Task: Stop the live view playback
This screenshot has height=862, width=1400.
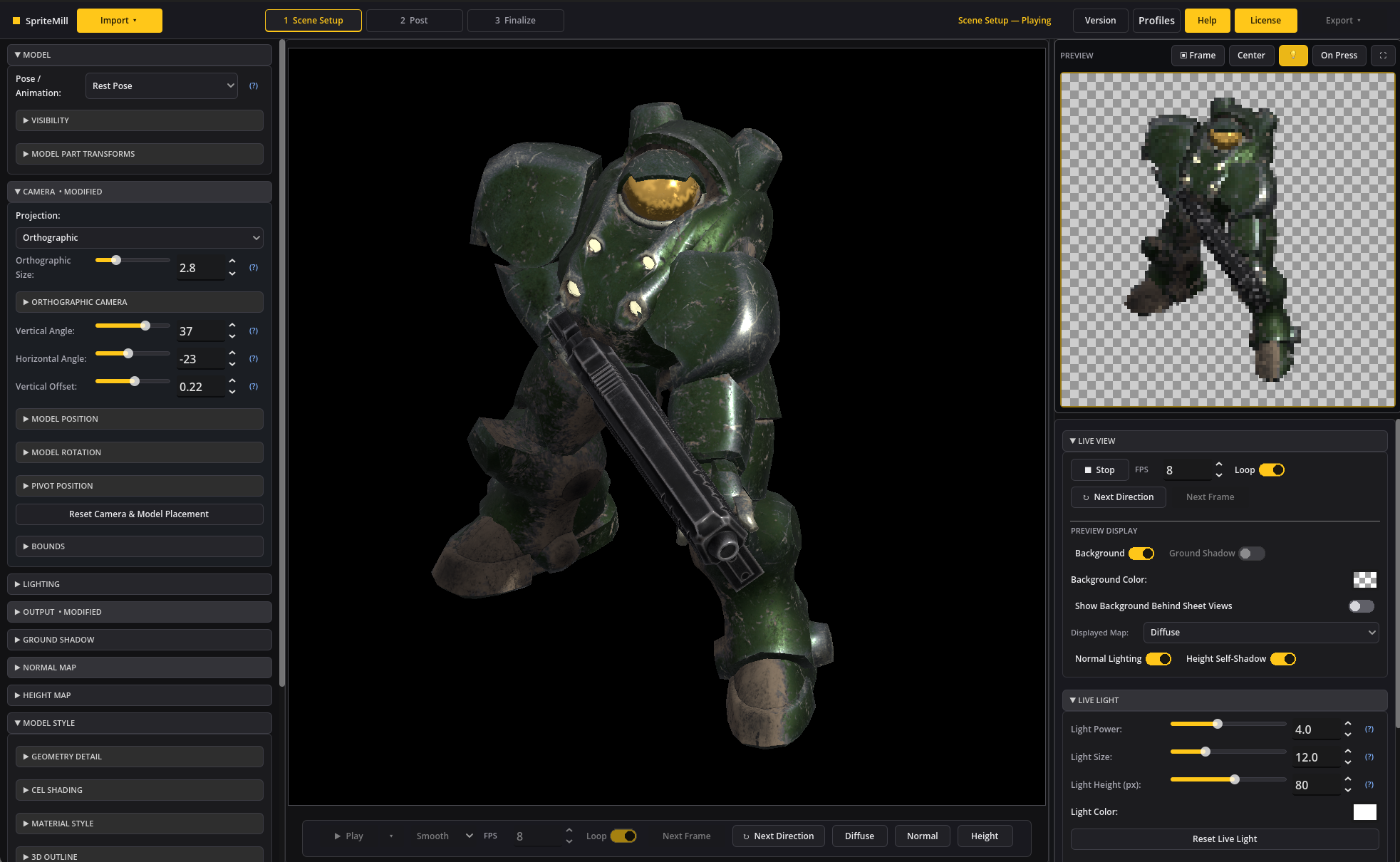Action: tap(1099, 470)
